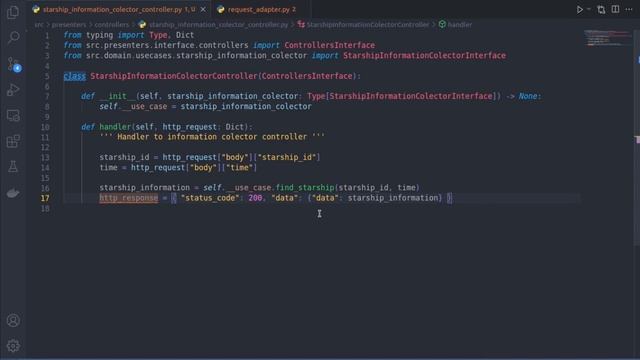
Task: Expand the run button dropdown arrow
Action: (x=589, y=9)
